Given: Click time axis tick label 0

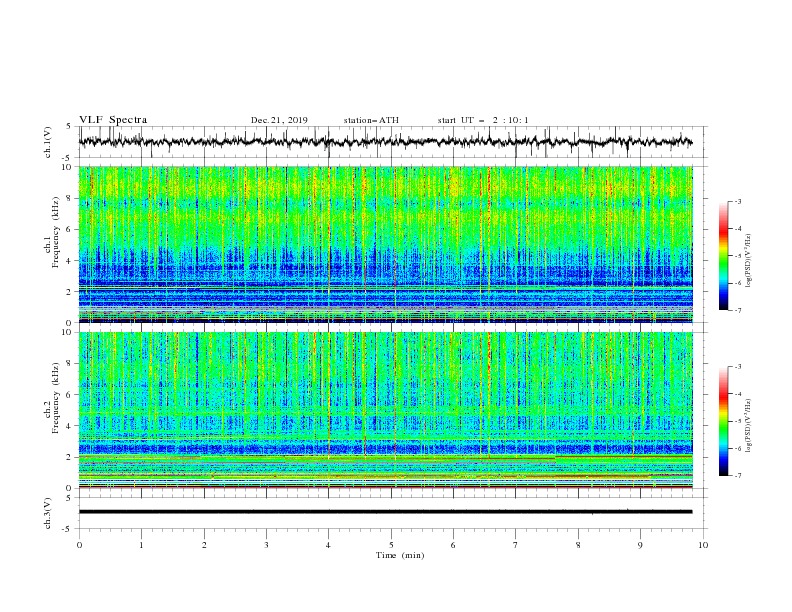Looking at the screenshot, I should [79, 545].
